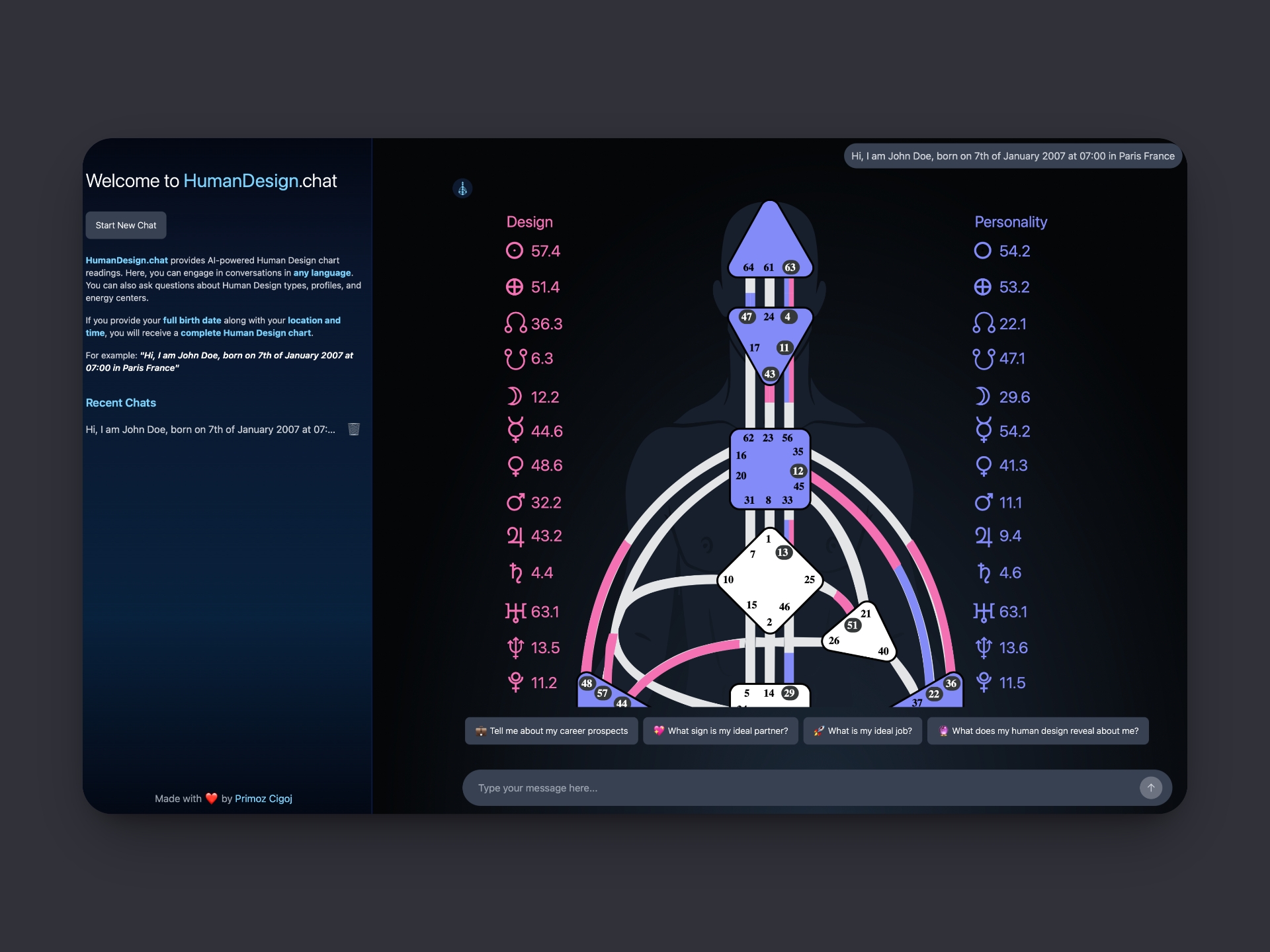Click the Design Pluto symbol beside 11.2
Image resolution: width=1270 pixels, height=952 pixels.
click(515, 682)
